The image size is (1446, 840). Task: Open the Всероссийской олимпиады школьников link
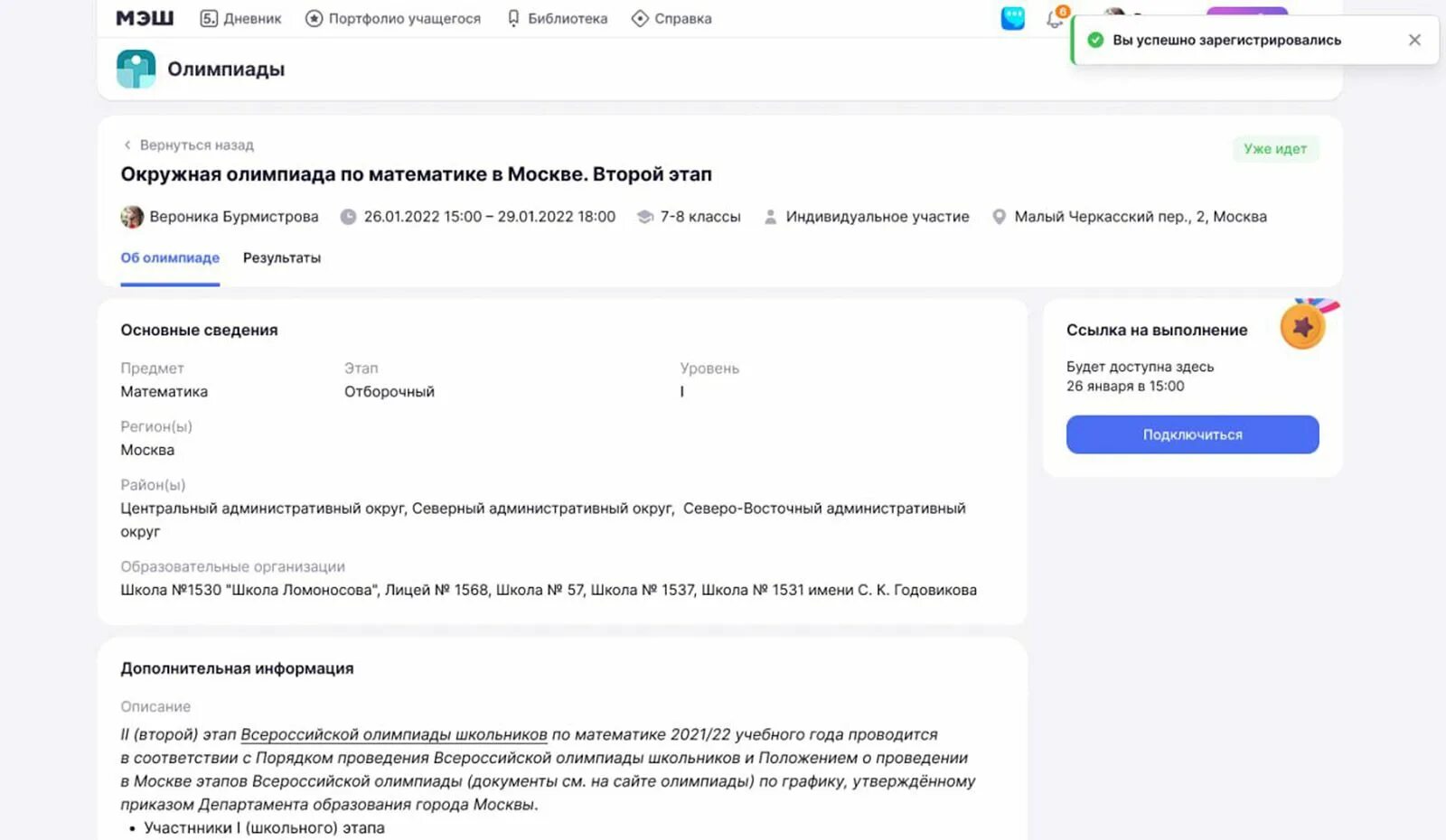(393, 734)
